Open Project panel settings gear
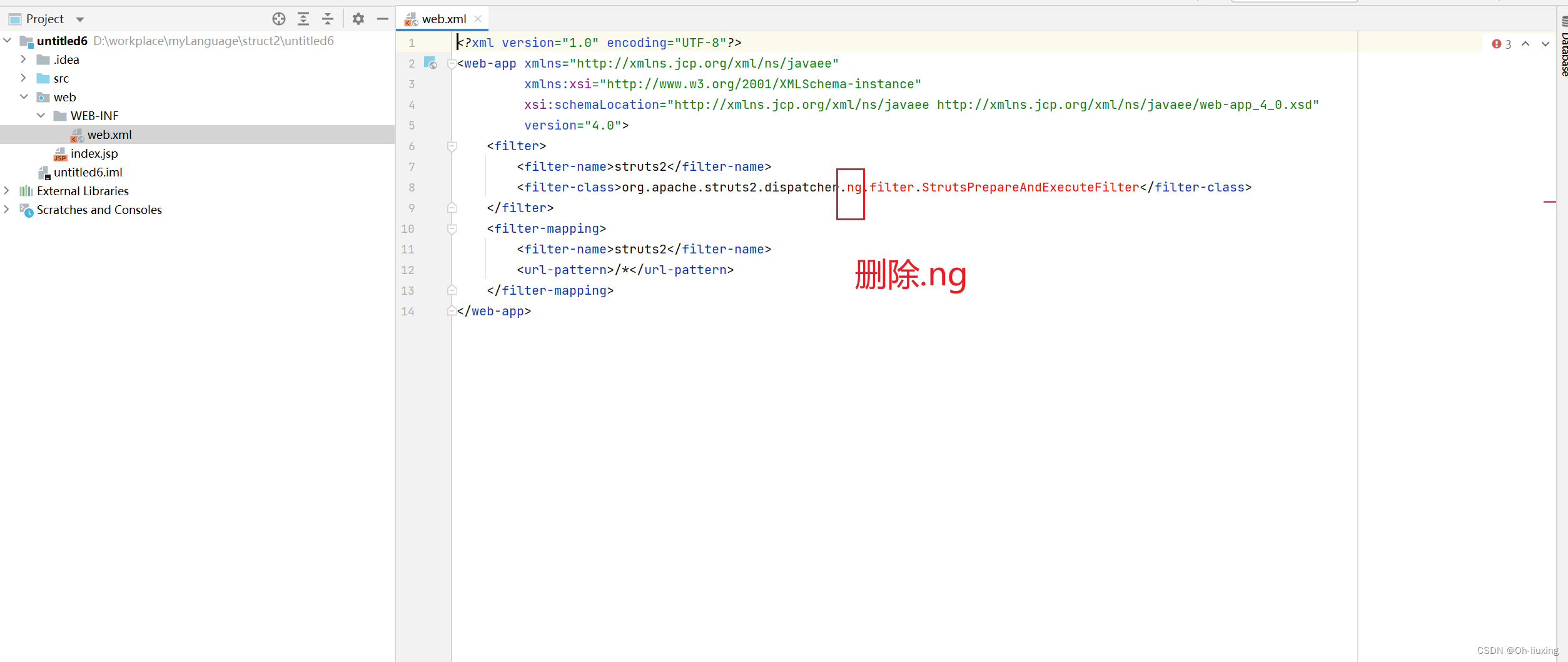 tap(358, 19)
